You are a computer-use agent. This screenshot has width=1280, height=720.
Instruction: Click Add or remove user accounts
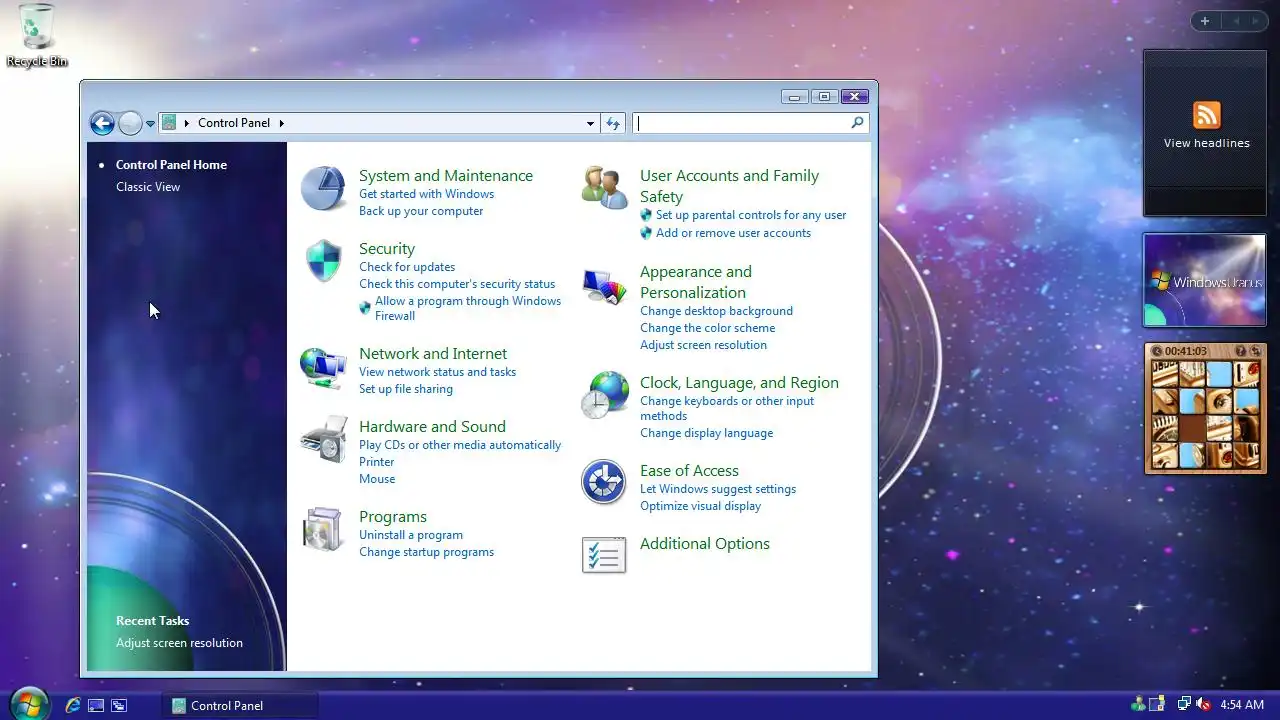pos(733,233)
